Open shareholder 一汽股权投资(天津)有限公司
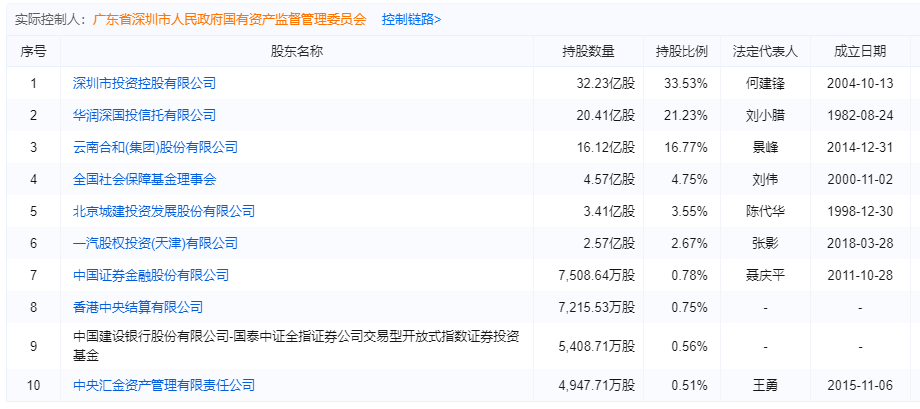This screenshot has width=920, height=409. pyautogui.click(x=155, y=243)
